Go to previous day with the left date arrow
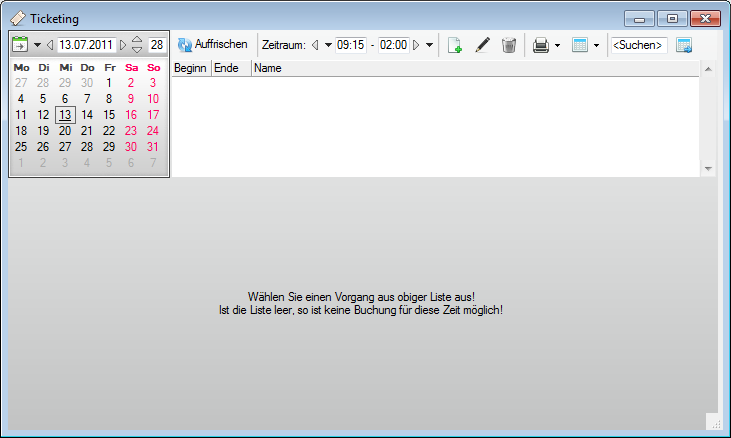This screenshot has width=731, height=438. point(50,45)
